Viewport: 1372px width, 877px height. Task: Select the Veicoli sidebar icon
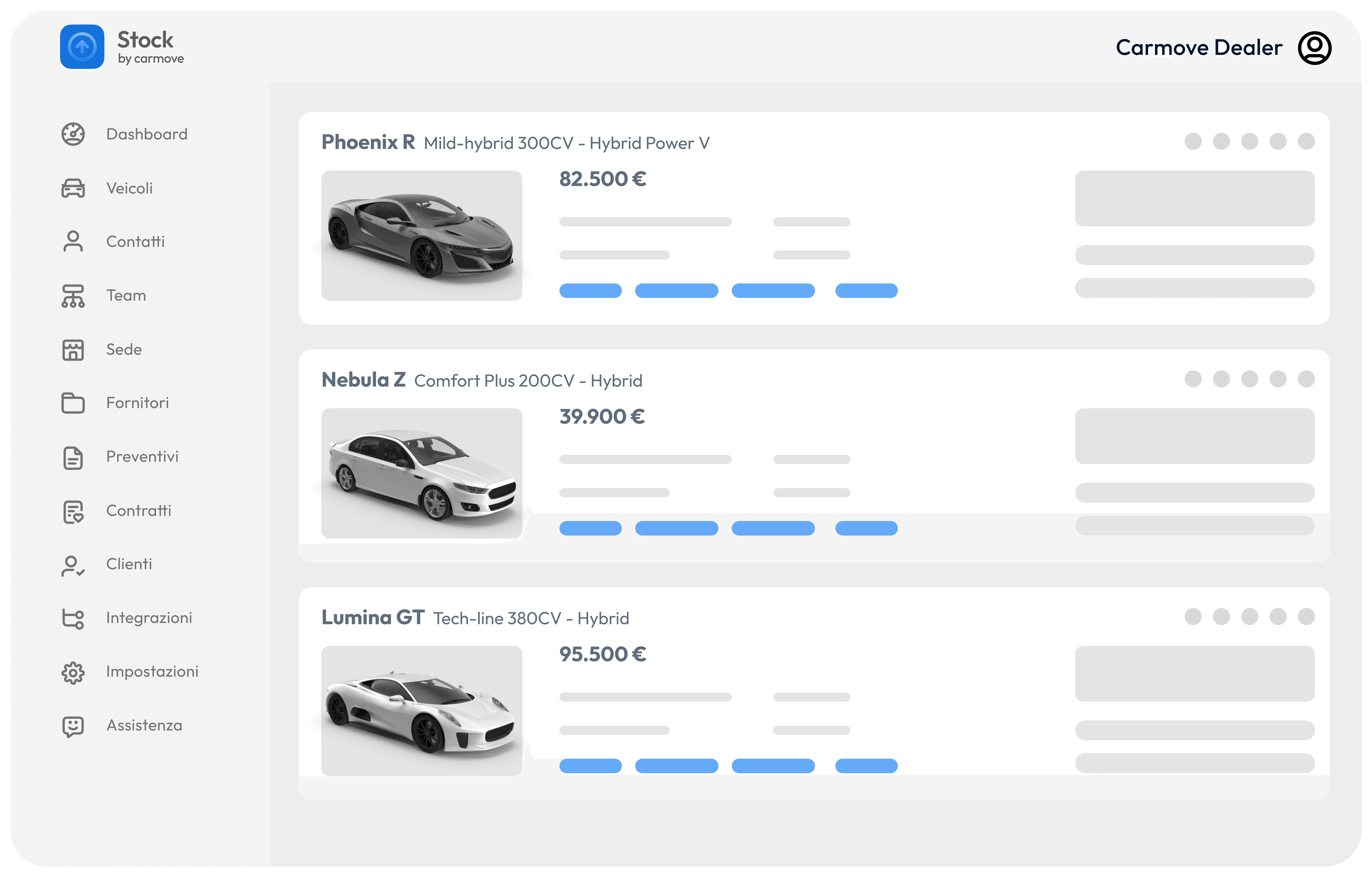click(x=73, y=188)
